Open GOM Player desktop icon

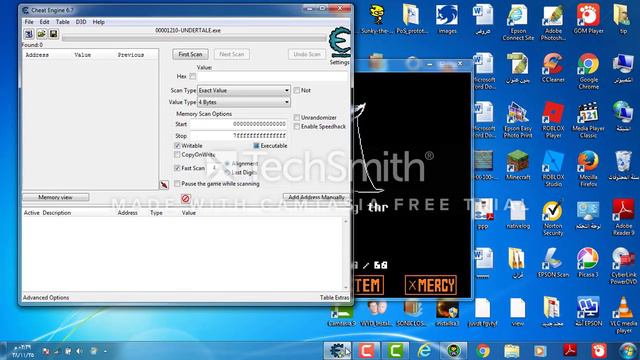click(588, 19)
